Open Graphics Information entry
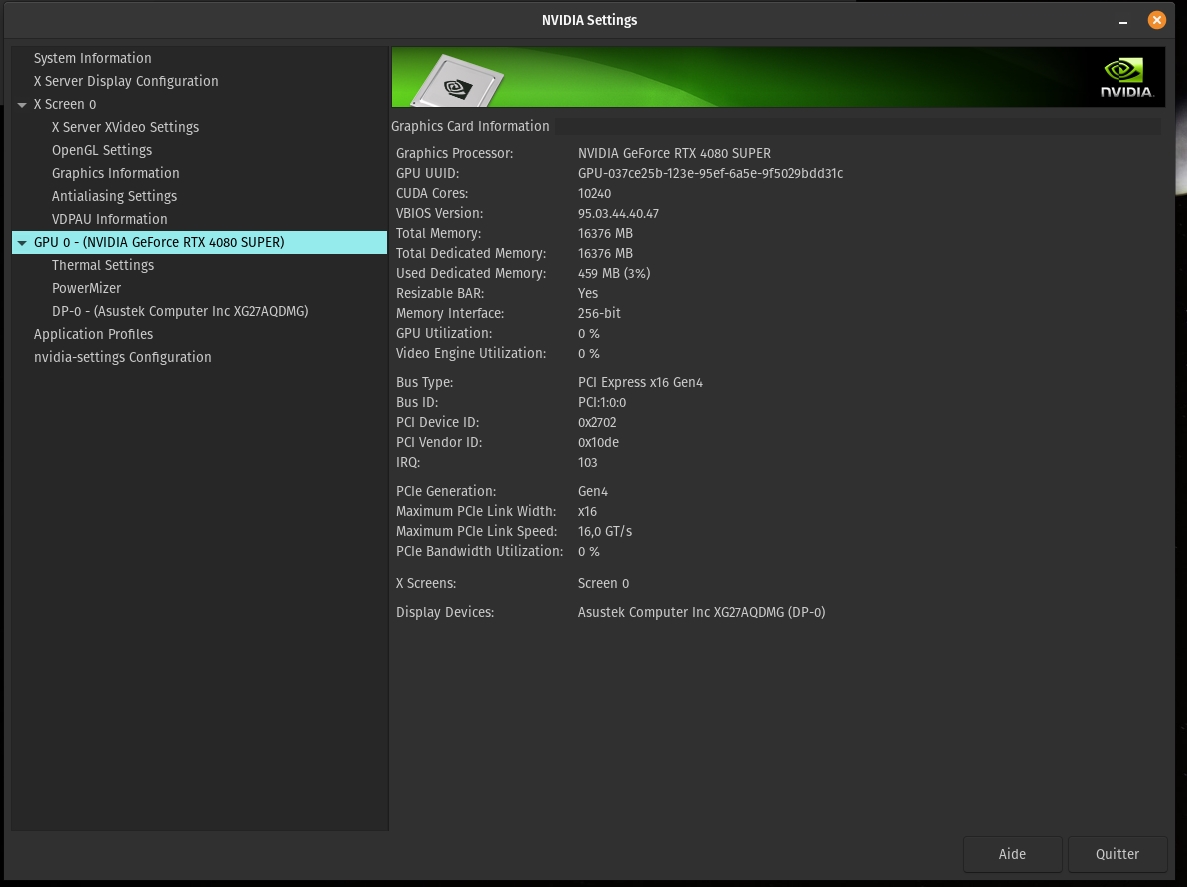1187x887 pixels. [115, 173]
